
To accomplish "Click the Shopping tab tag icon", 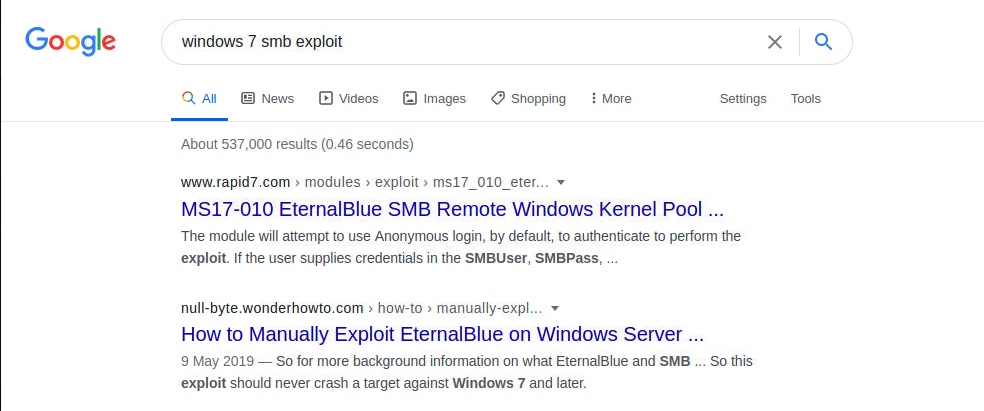I will (x=497, y=98).
